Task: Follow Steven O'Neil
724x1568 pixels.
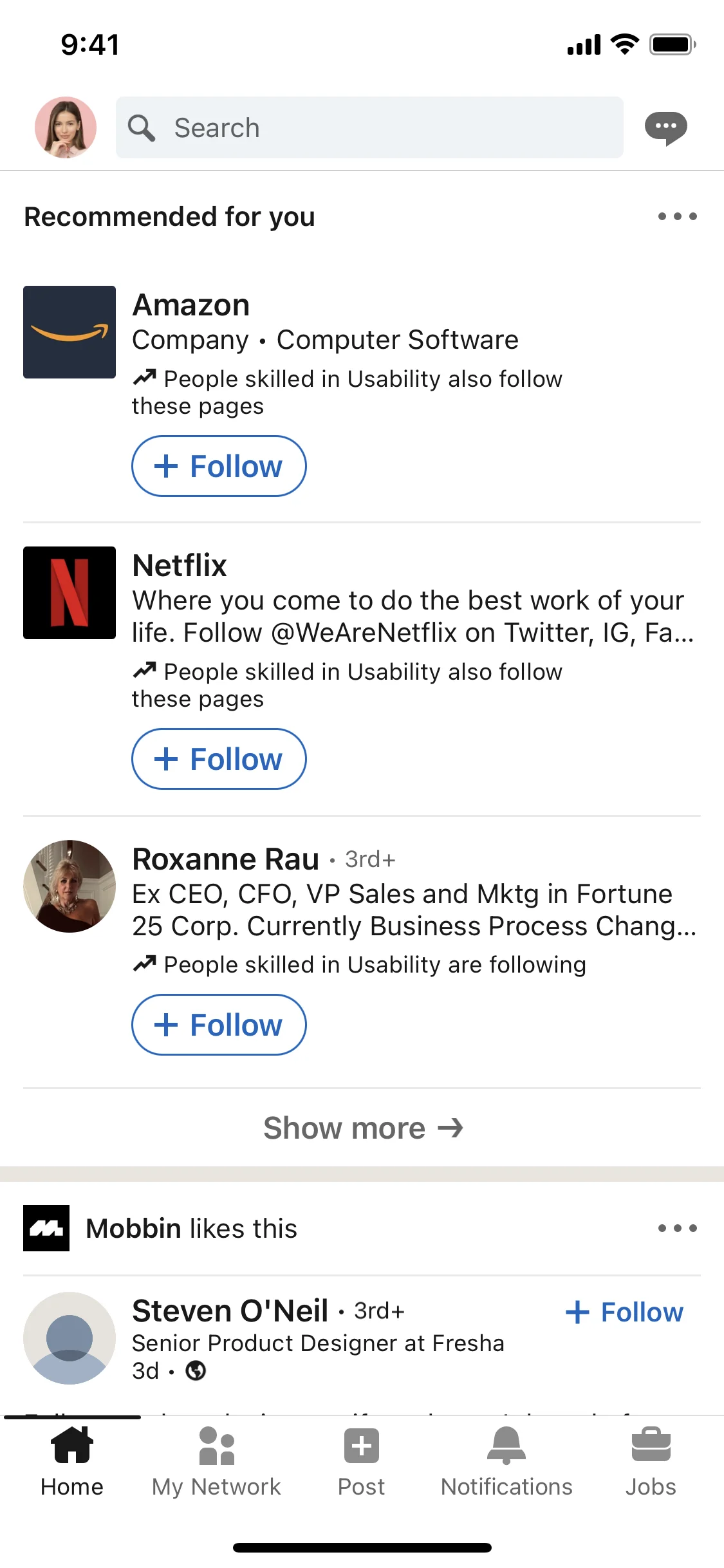Action: (x=622, y=1311)
